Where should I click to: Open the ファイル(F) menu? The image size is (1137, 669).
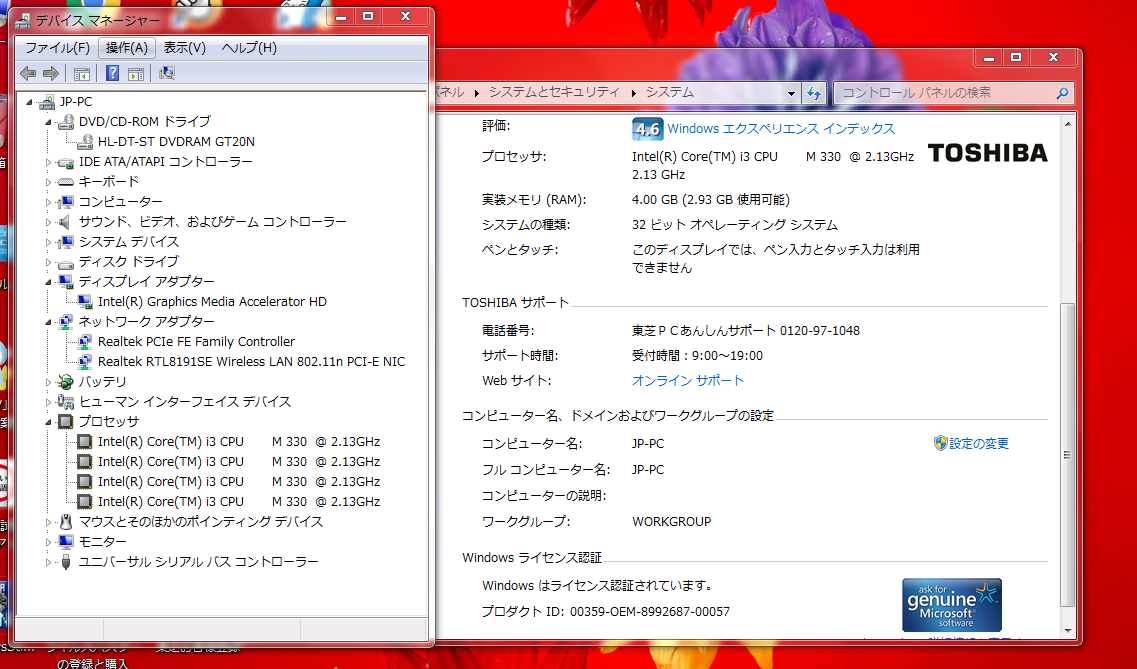point(57,48)
